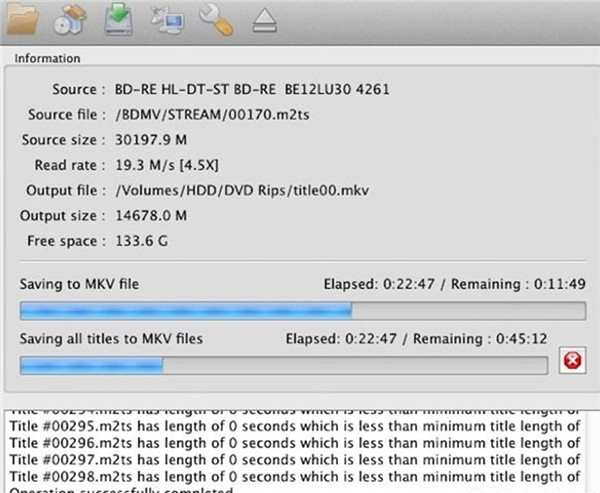Click the Free space : field label

click(x=66, y=241)
